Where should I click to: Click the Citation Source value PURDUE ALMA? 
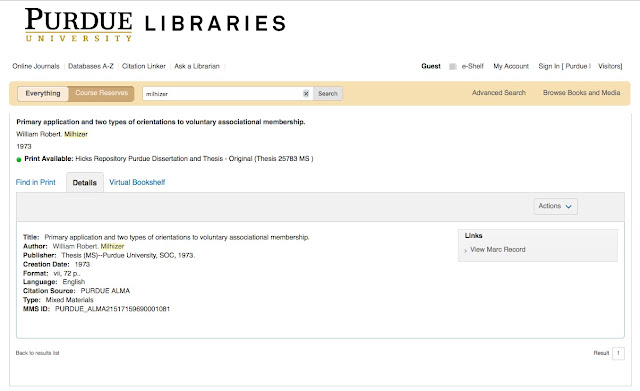105,291
